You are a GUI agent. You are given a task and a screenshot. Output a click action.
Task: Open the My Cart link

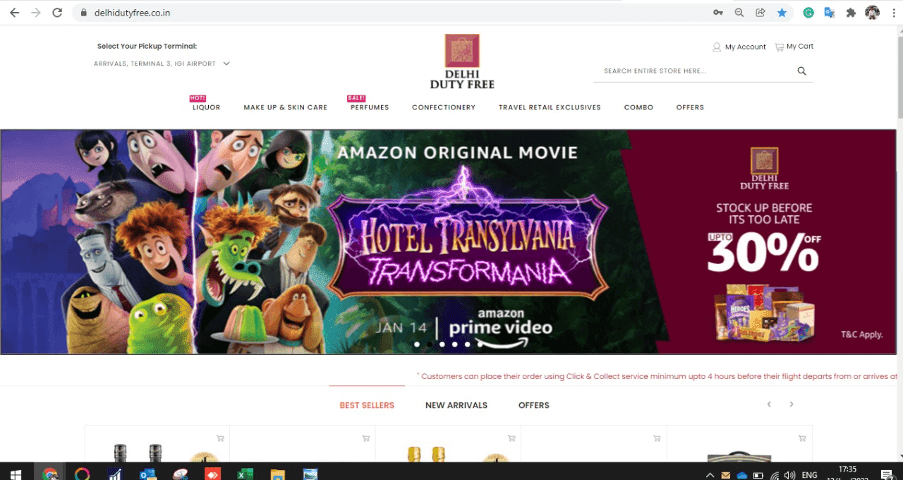(794, 47)
